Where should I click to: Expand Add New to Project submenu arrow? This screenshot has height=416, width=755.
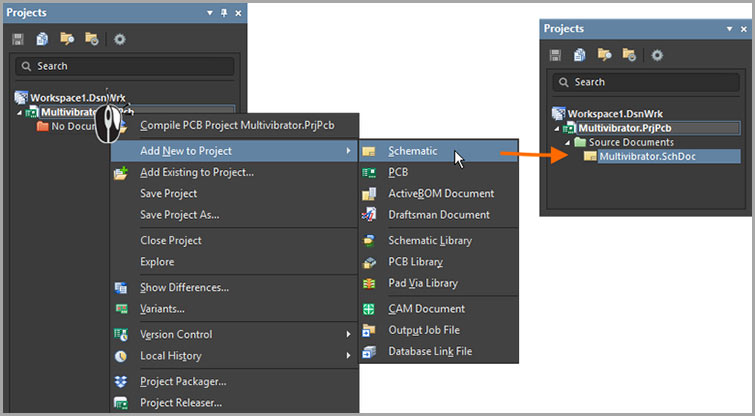tap(348, 151)
